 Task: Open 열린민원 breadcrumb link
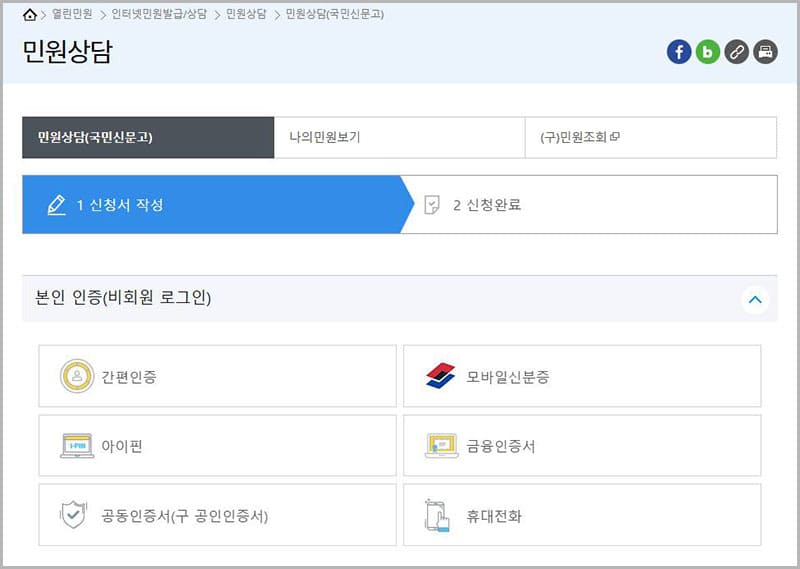click(72, 15)
